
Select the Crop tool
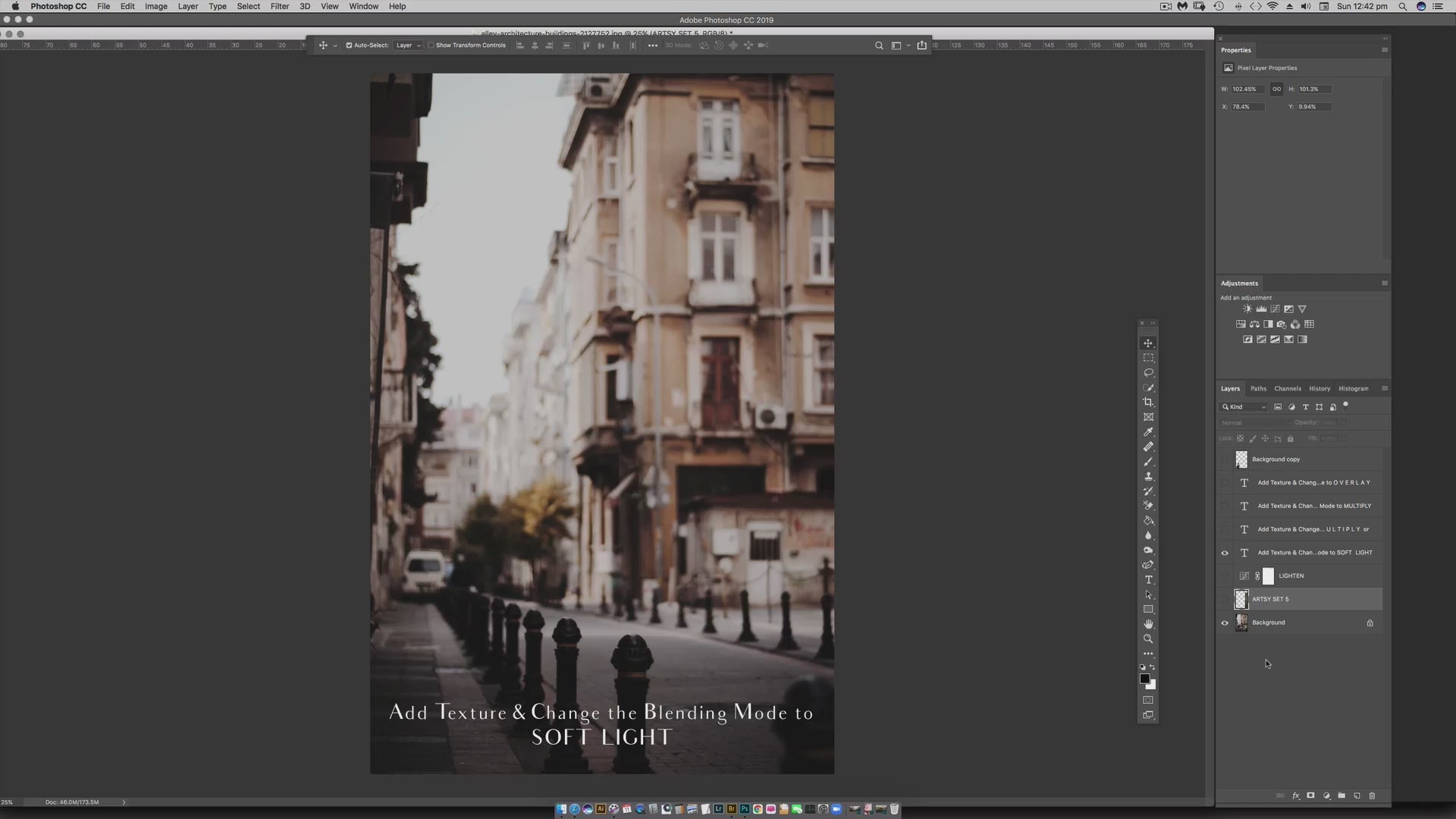click(x=1148, y=402)
